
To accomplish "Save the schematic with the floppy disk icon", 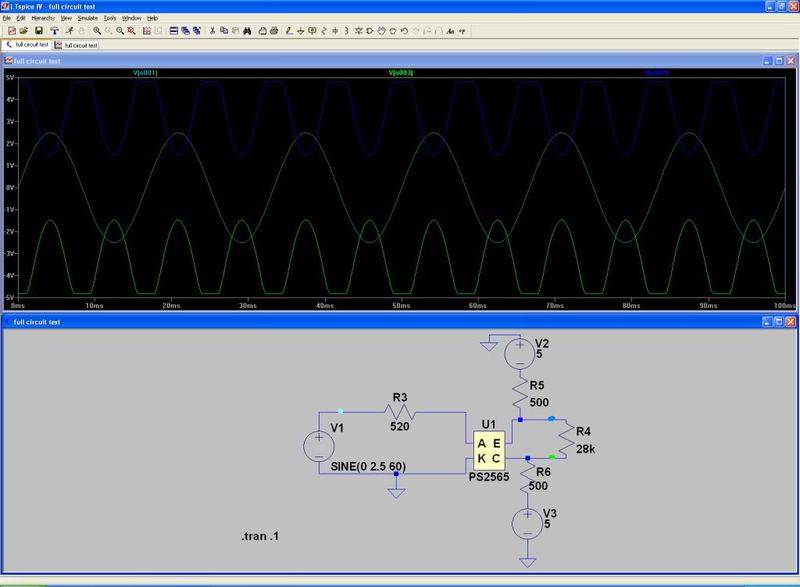I will pyautogui.click(x=39, y=31).
